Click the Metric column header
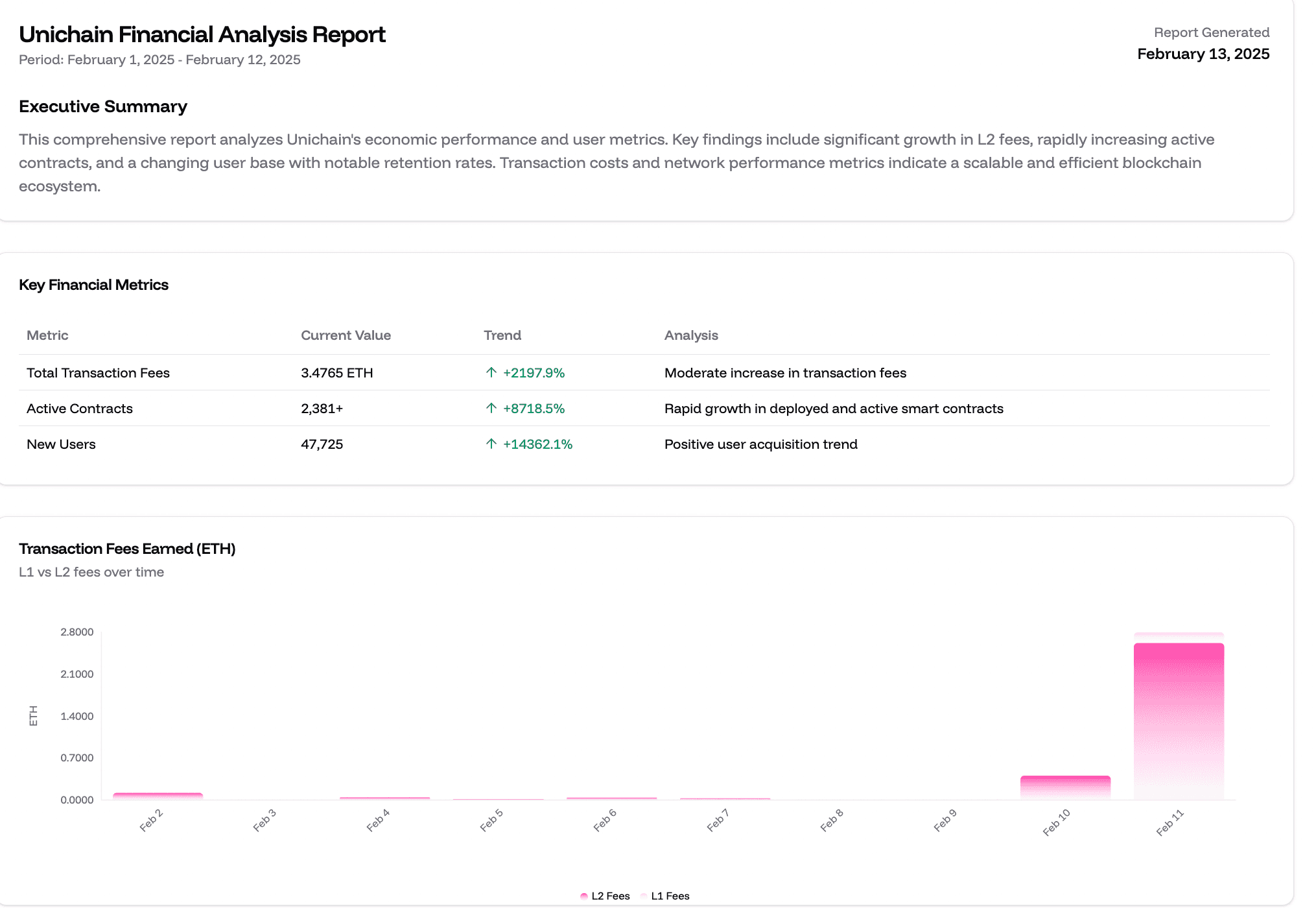The width and height of the screenshot is (1316, 908). tap(47, 335)
